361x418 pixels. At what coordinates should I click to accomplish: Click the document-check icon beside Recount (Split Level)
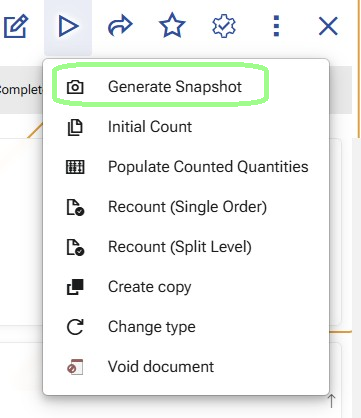[76, 247]
